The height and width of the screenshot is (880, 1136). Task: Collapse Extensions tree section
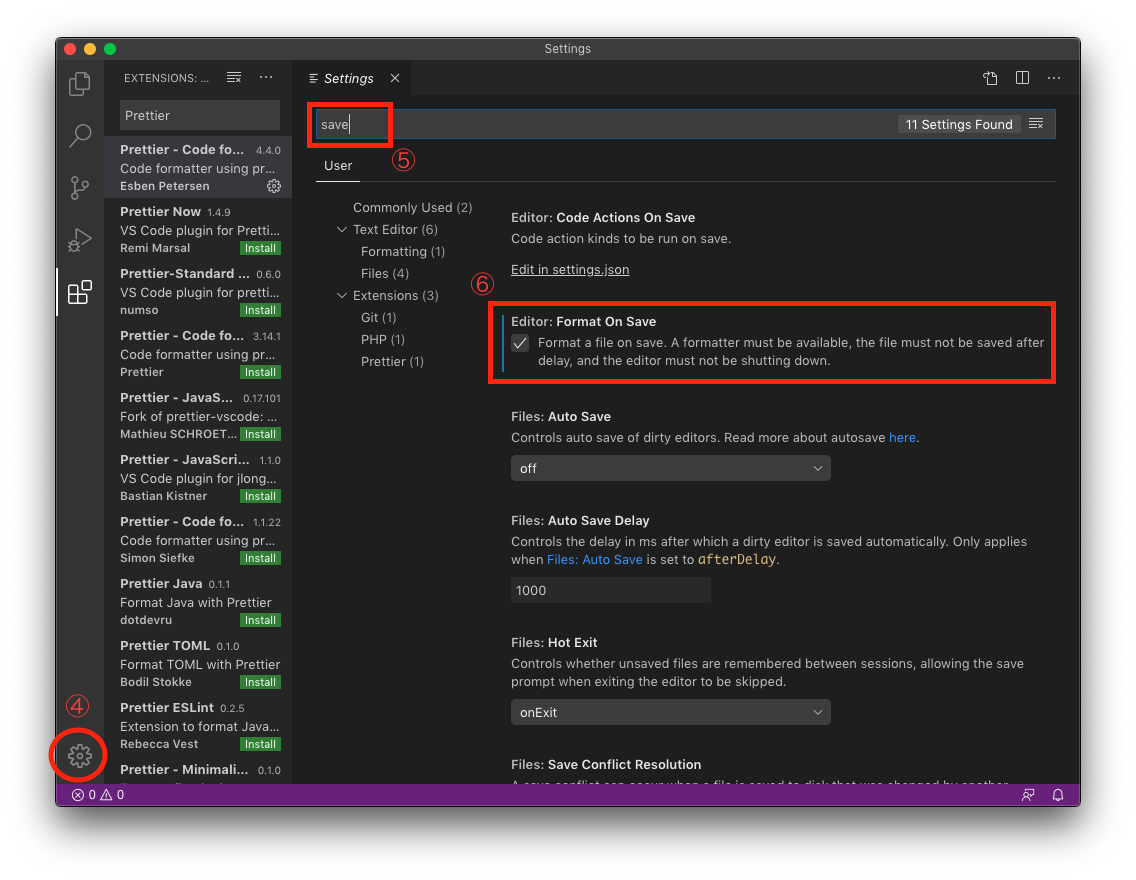(342, 296)
